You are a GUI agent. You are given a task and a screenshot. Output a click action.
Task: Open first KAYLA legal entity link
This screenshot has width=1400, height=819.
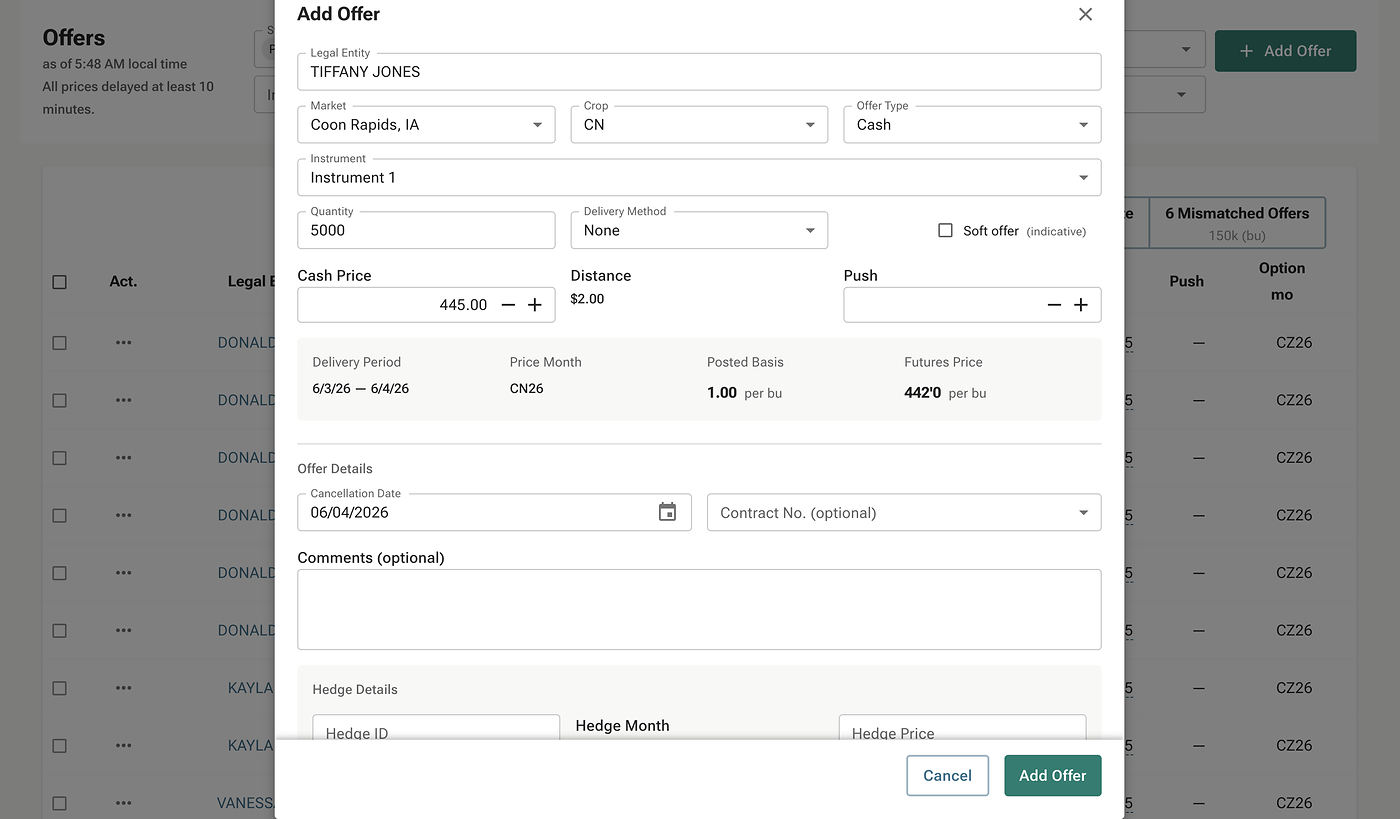pos(251,688)
